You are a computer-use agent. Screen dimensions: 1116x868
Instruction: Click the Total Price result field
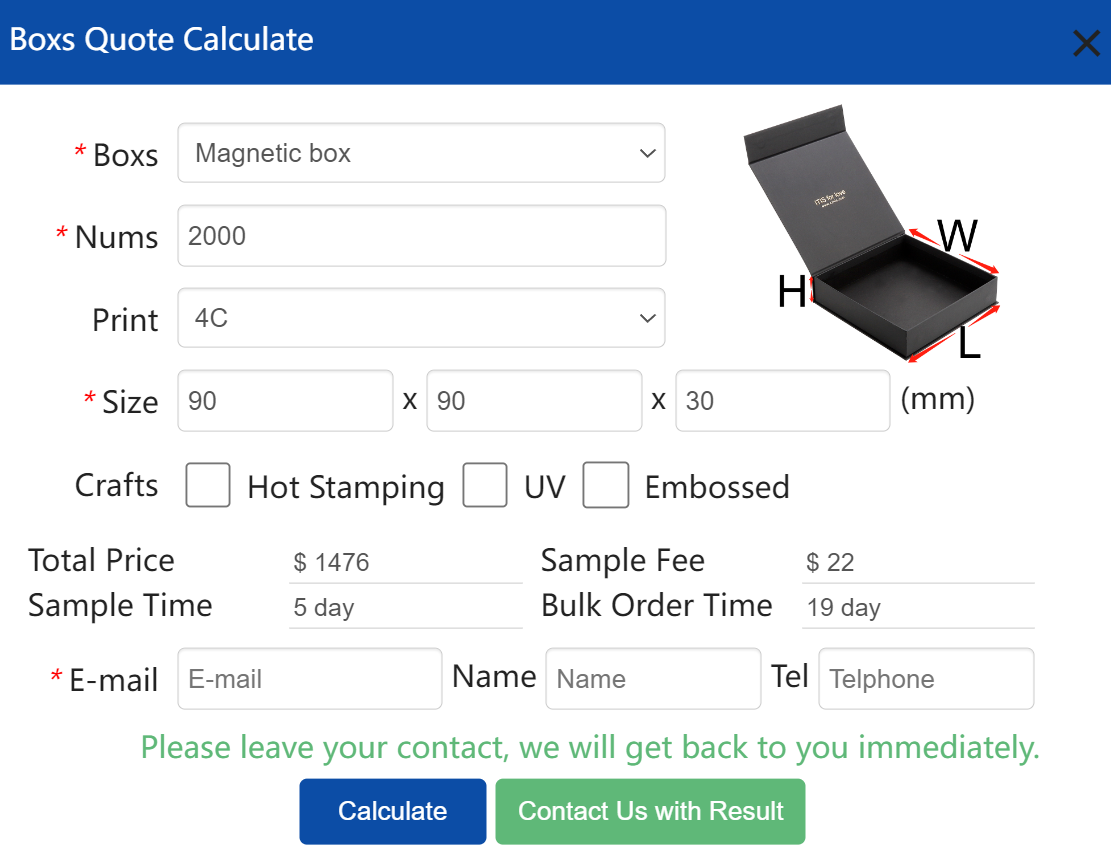[405, 562]
